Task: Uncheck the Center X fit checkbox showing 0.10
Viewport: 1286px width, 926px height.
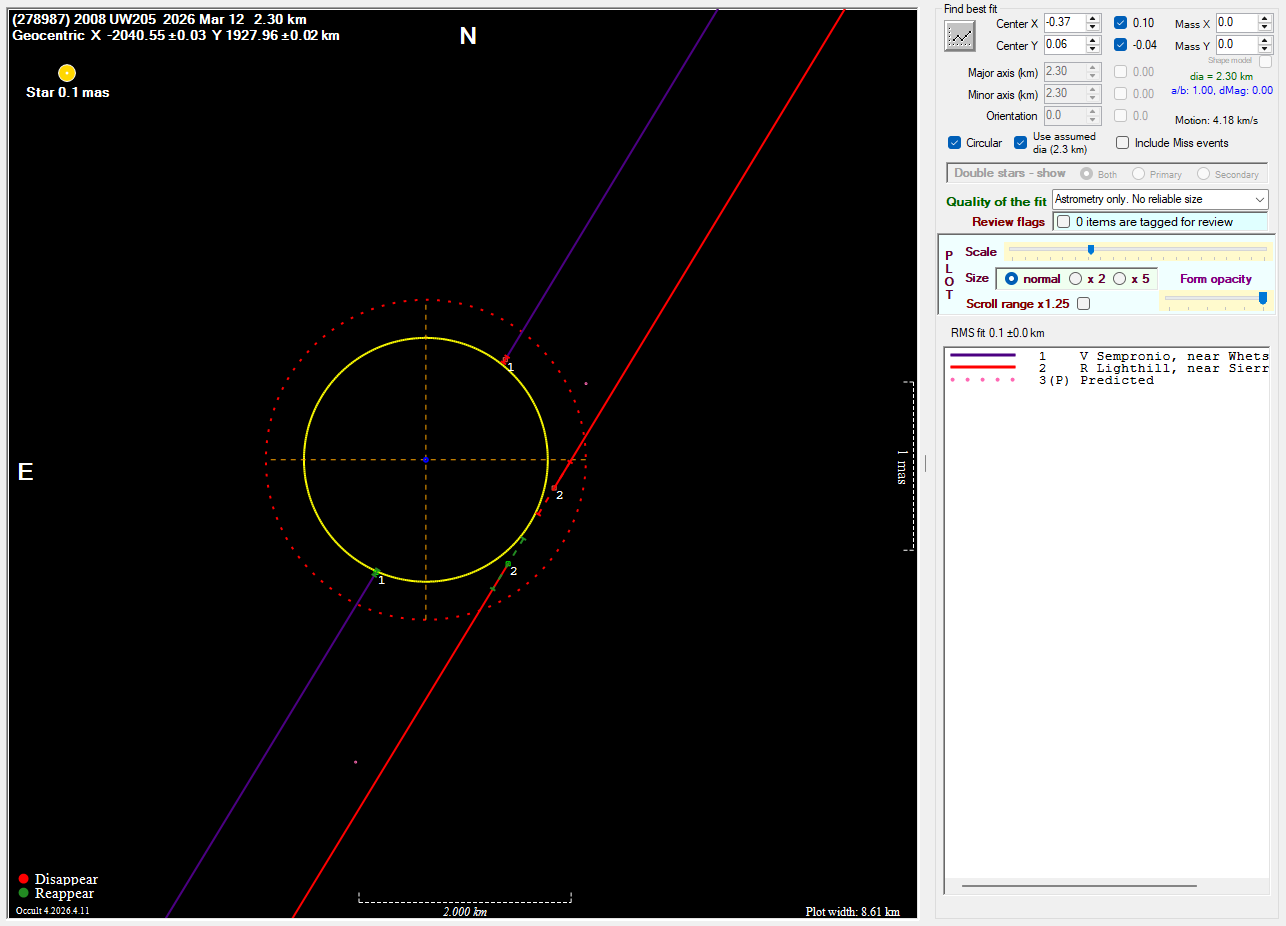Action: 1121,23
